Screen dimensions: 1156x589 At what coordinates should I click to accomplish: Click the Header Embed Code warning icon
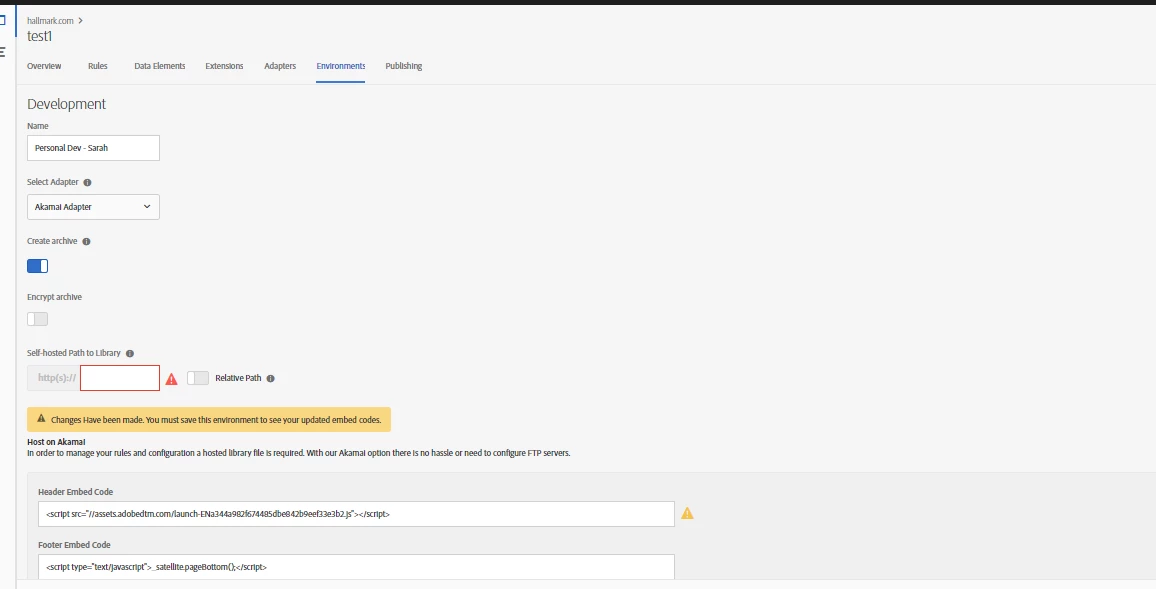click(x=687, y=513)
